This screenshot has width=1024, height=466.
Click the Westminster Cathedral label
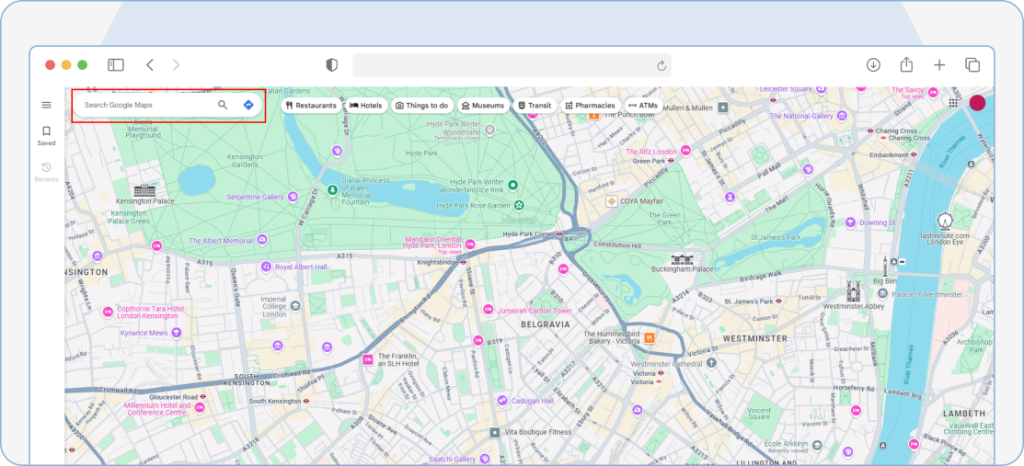tap(667, 364)
